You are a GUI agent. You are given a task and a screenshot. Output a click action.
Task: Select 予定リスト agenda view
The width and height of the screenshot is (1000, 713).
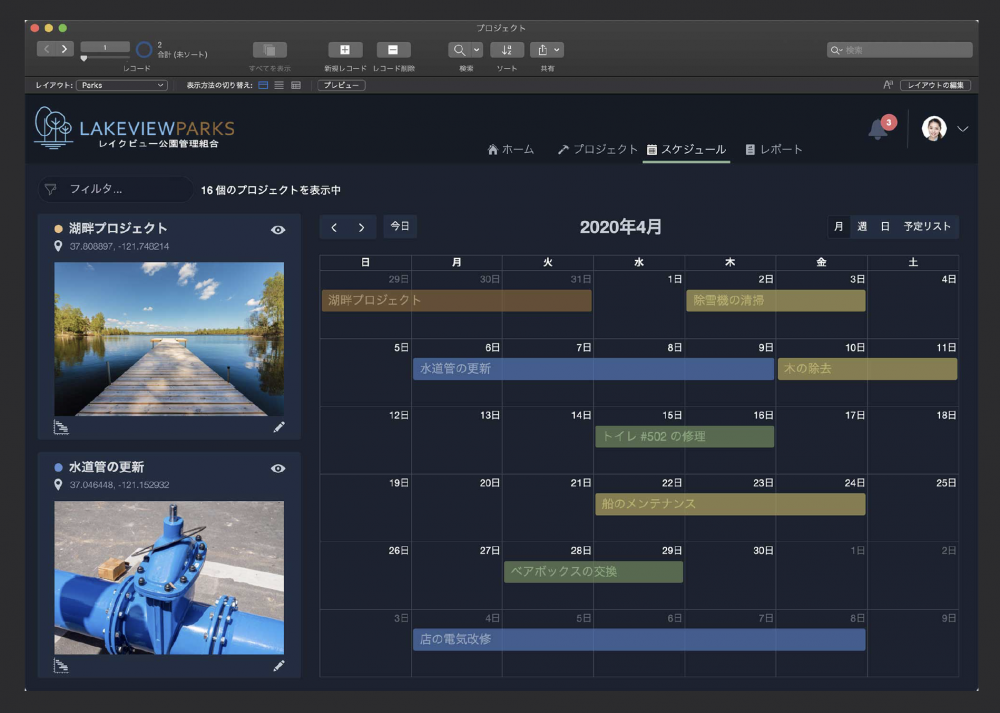(927, 226)
